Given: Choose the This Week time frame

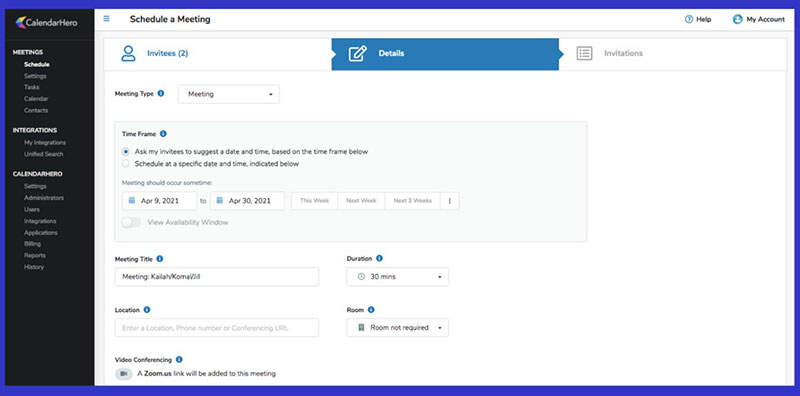Looking at the screenshot, I should coord(314,201).
